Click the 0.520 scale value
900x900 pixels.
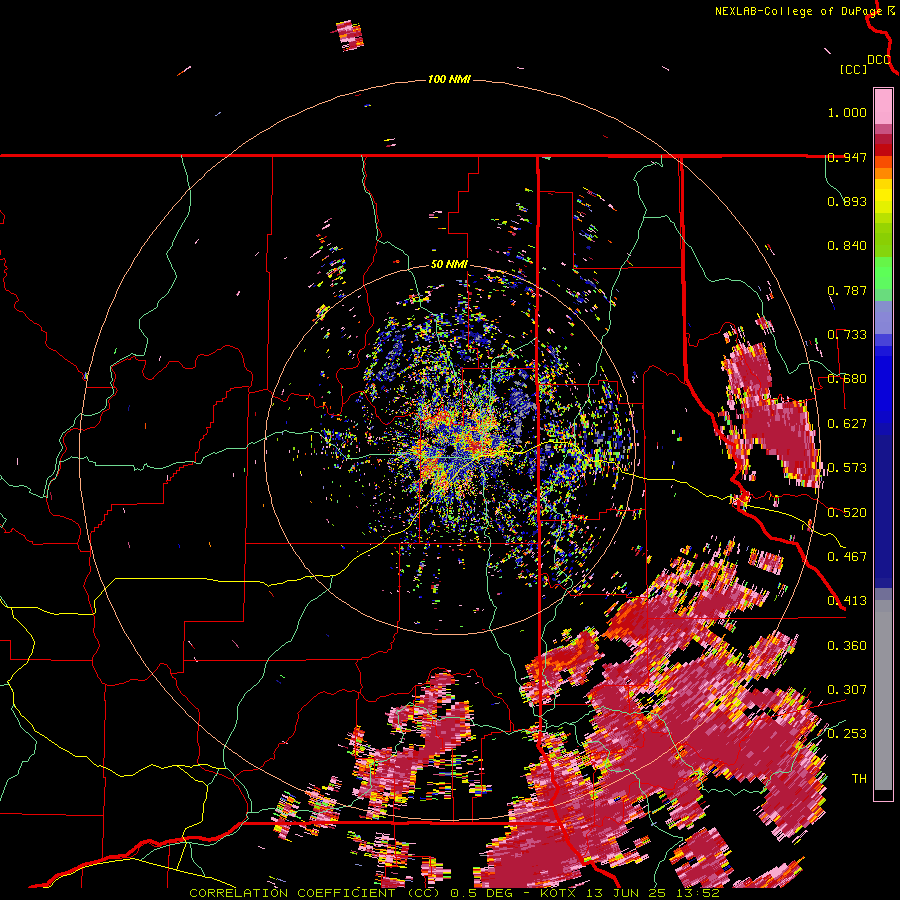(847, 513)
